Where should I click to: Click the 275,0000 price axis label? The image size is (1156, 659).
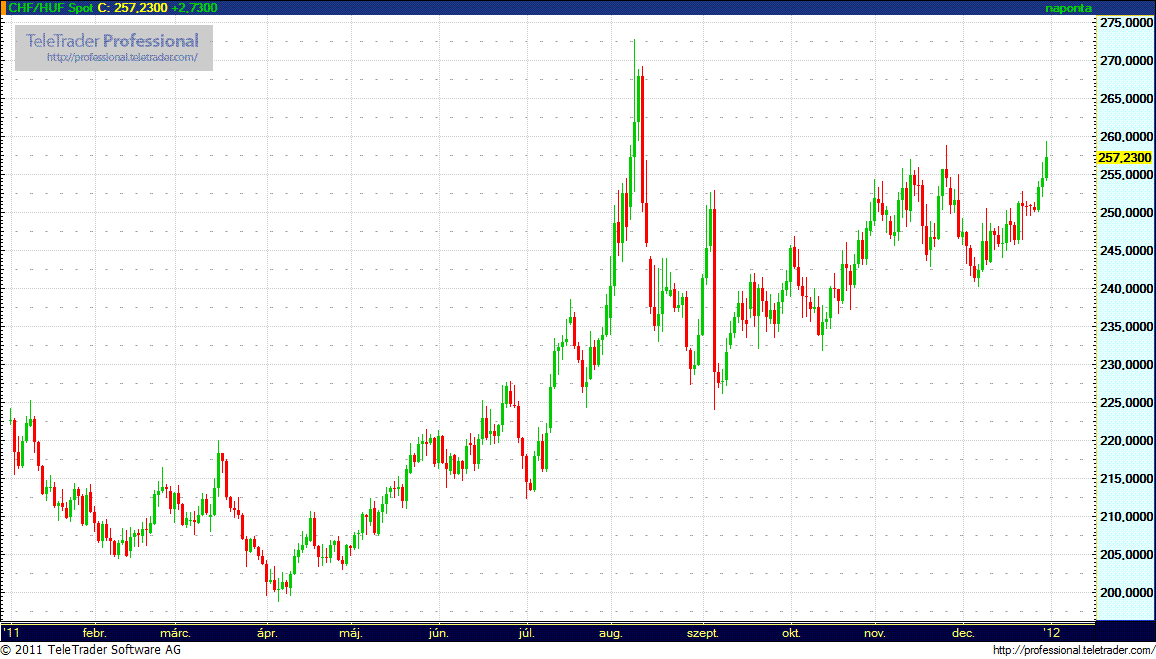[x=1126, y=23]
